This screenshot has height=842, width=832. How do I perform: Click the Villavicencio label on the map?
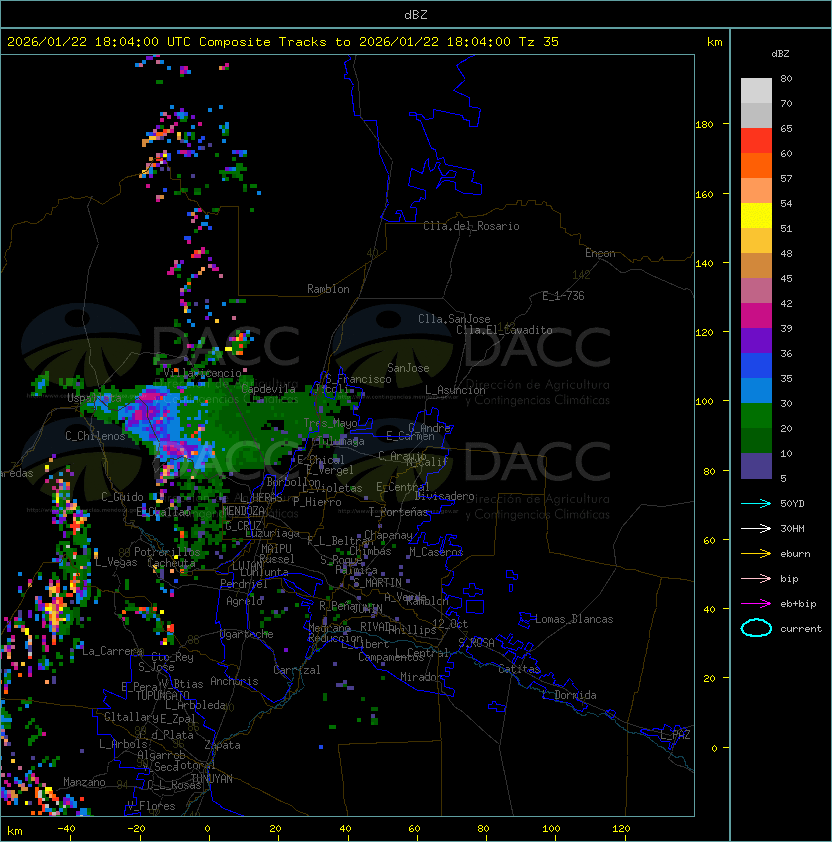tap(202, 373)
